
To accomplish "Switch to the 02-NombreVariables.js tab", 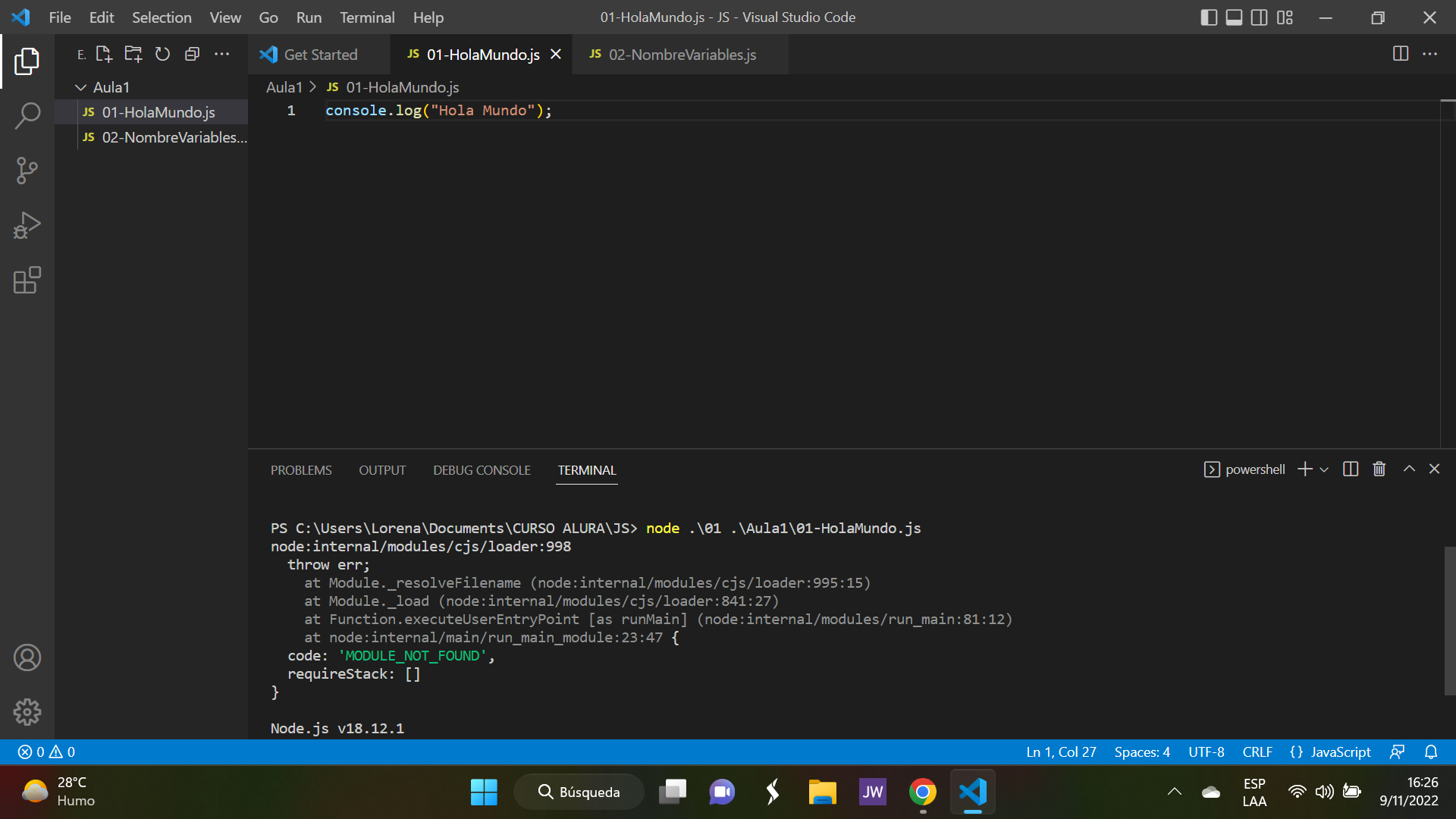I will pos(680,55).
